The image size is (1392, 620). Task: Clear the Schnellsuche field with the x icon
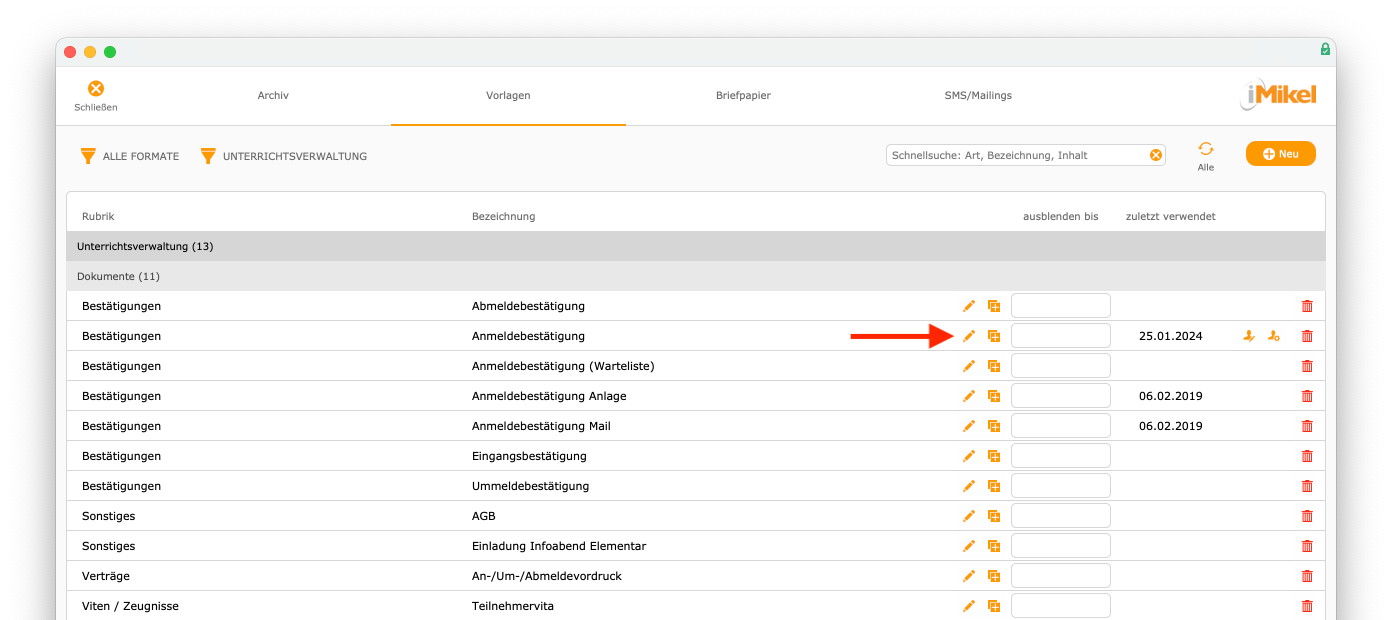pos(1156,155)
